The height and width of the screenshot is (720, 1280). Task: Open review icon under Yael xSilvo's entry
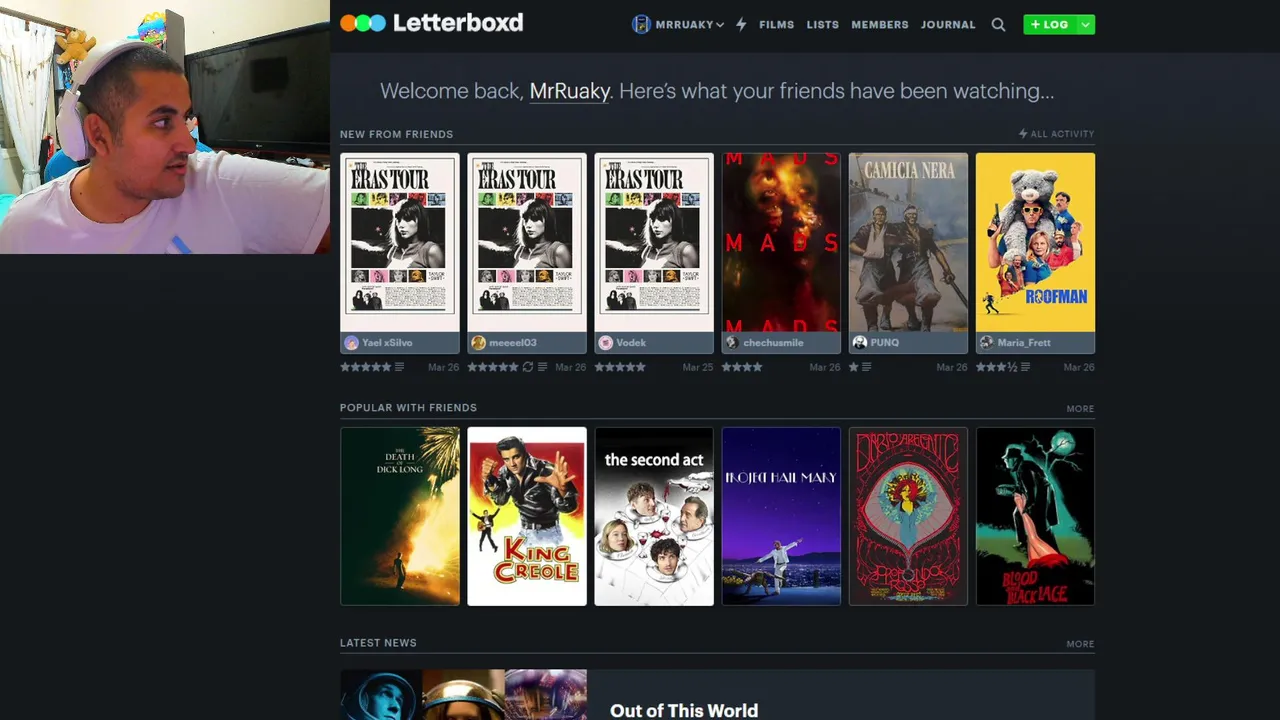click(399, 367)
